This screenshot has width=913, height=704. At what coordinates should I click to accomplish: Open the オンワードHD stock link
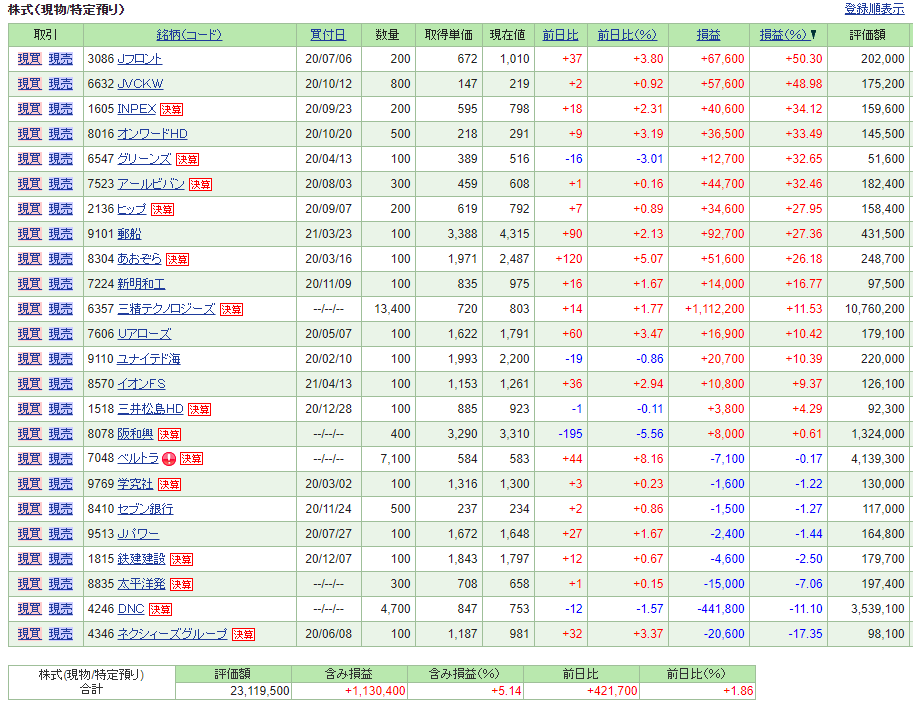coord(153,134)
